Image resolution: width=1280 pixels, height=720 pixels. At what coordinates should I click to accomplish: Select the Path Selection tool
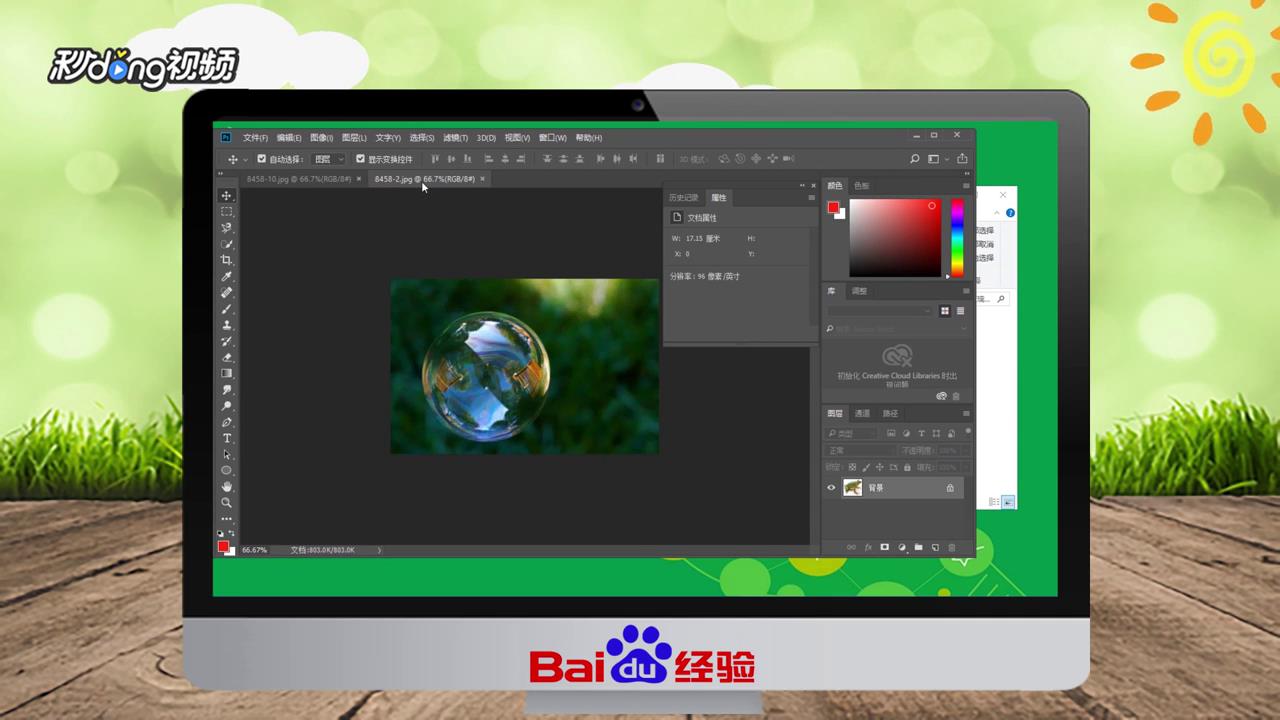pos(227,454)
